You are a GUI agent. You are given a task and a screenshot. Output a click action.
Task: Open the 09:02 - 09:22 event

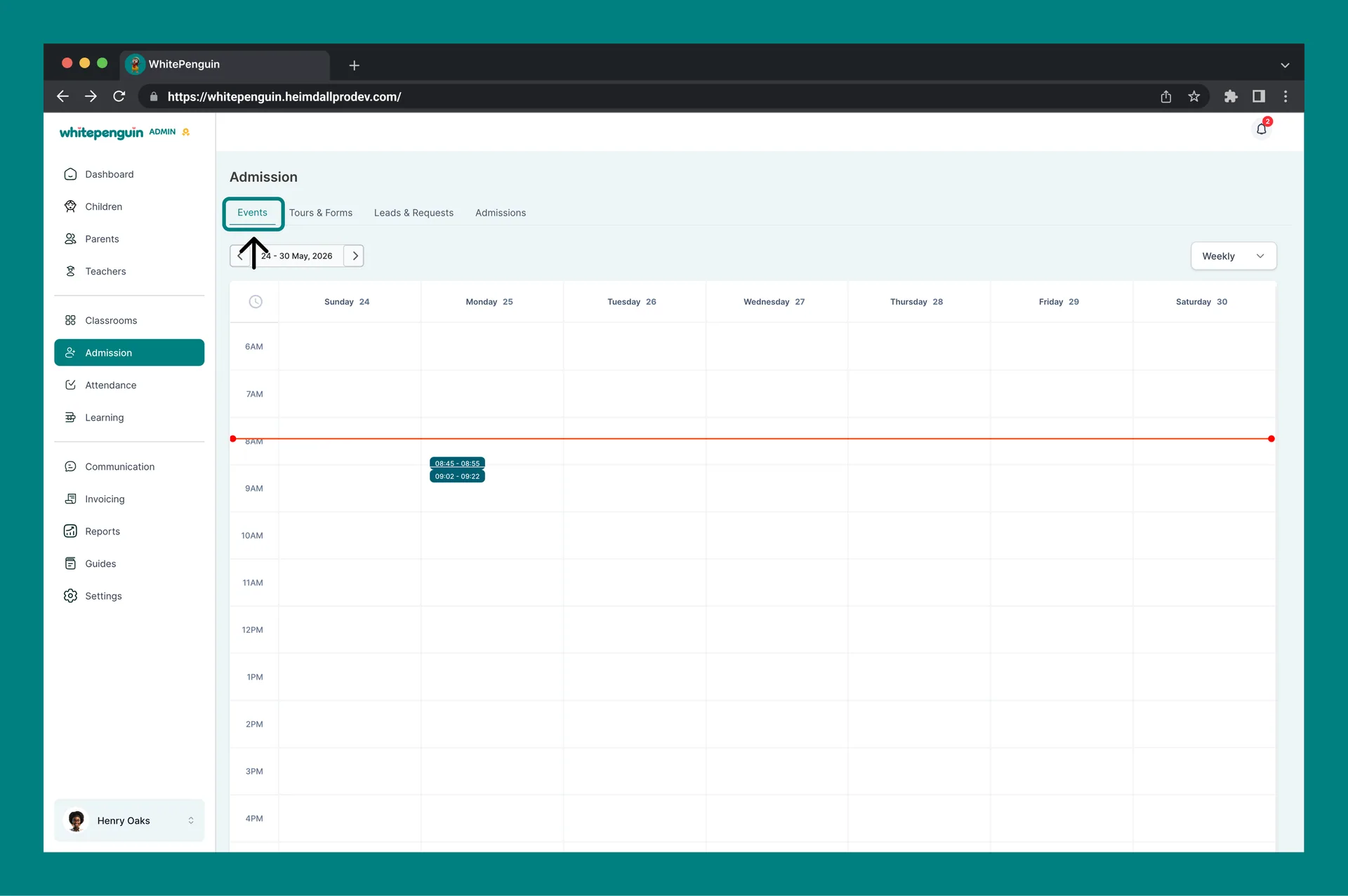(457, 476)
